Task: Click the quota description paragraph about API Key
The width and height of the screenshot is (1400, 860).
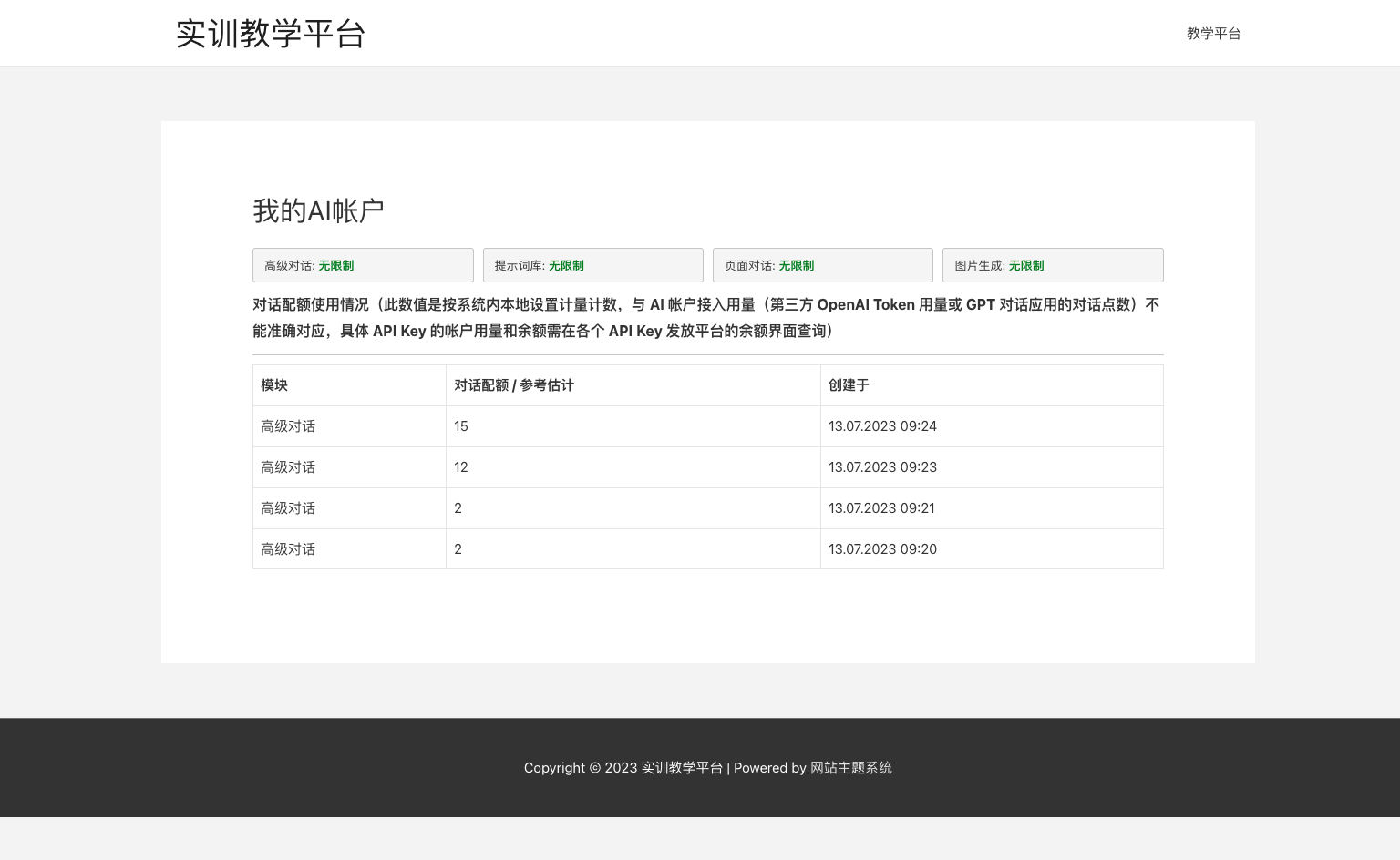Action: (x=706, y=318)
